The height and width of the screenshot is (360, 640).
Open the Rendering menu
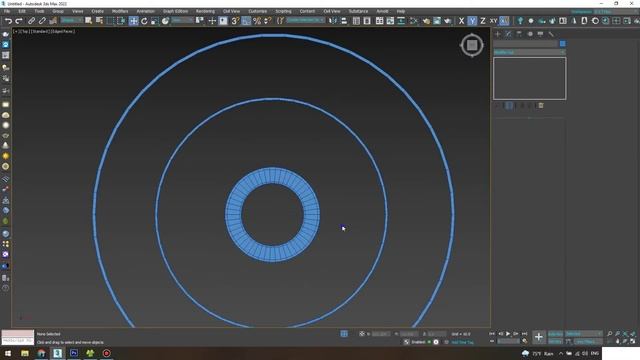point(205,11)
